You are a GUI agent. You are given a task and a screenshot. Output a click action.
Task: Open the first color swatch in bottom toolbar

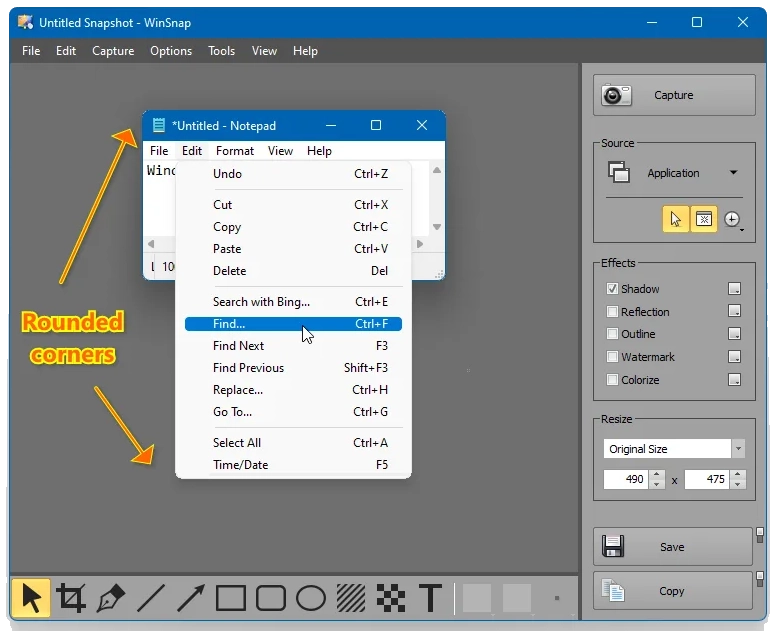[x=477, y=598]
